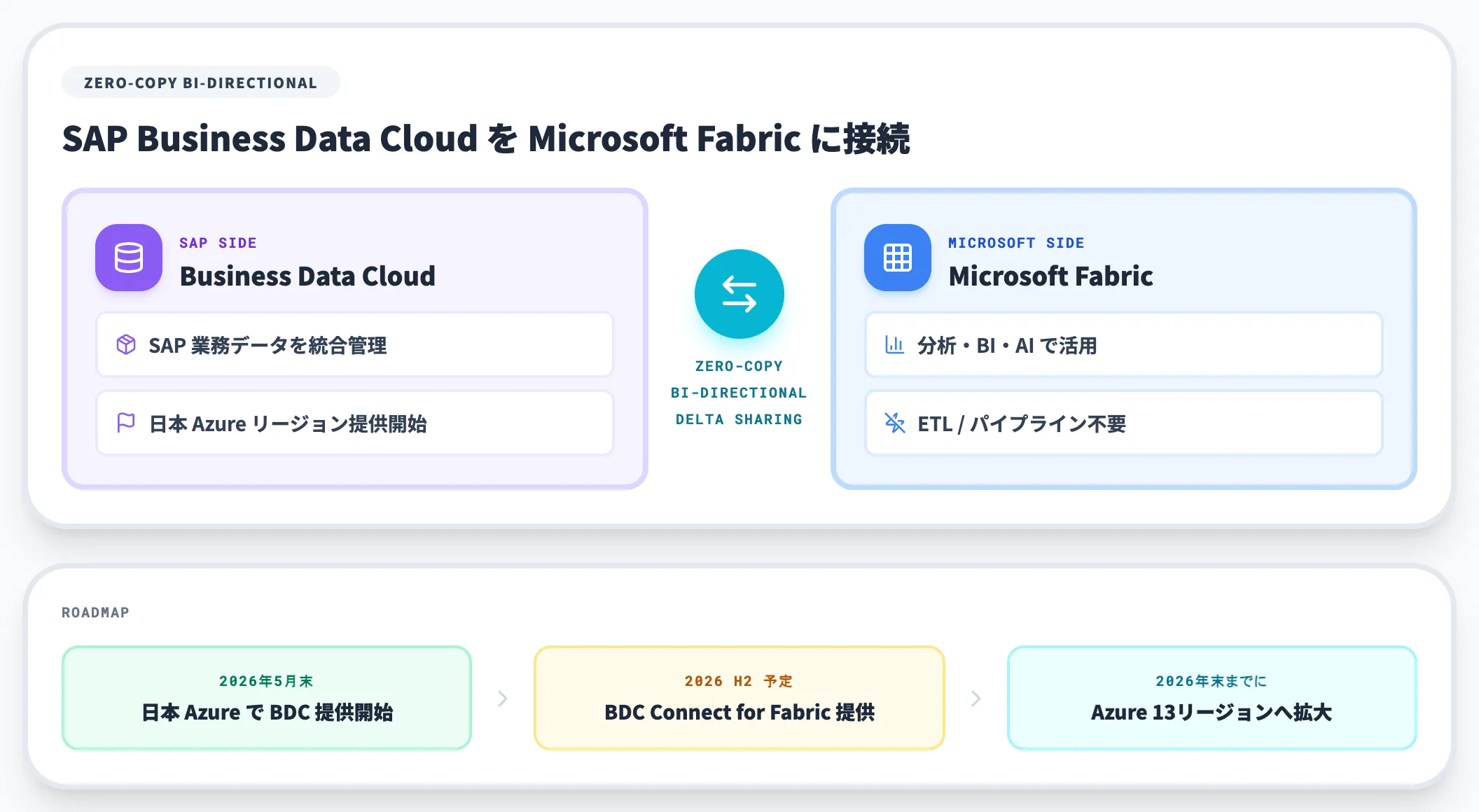Click the ROADMAP section label
Screen dimensions: 1479x812
(x=95, y=612)
